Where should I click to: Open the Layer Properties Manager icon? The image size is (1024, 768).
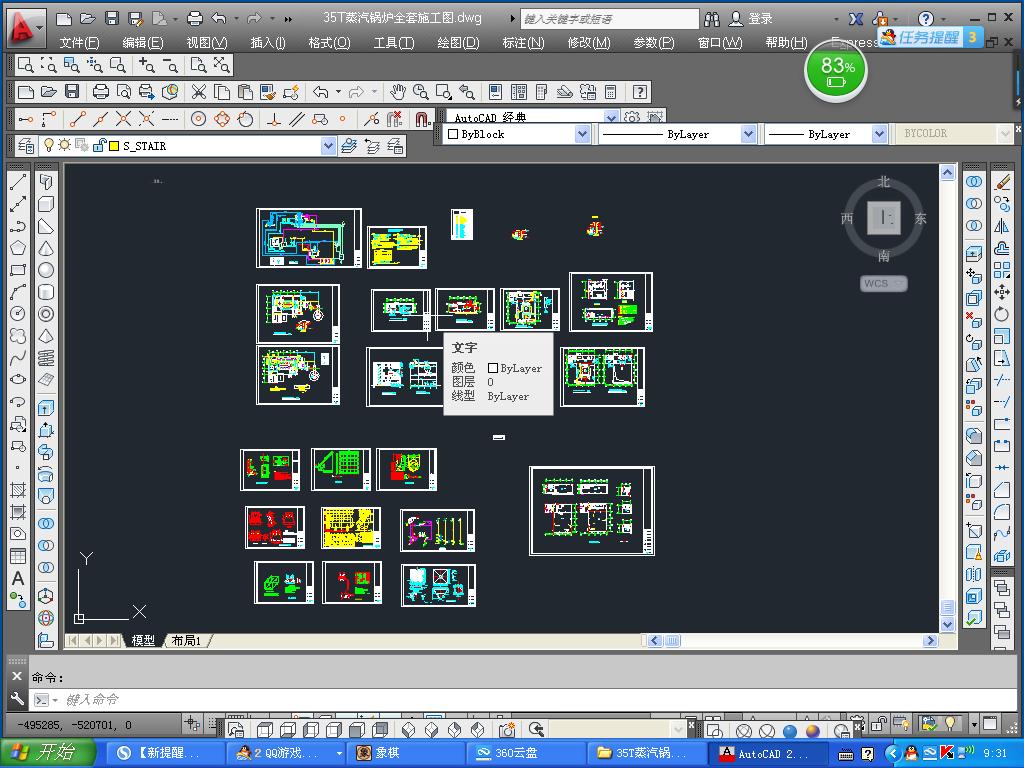click(25, 146)
